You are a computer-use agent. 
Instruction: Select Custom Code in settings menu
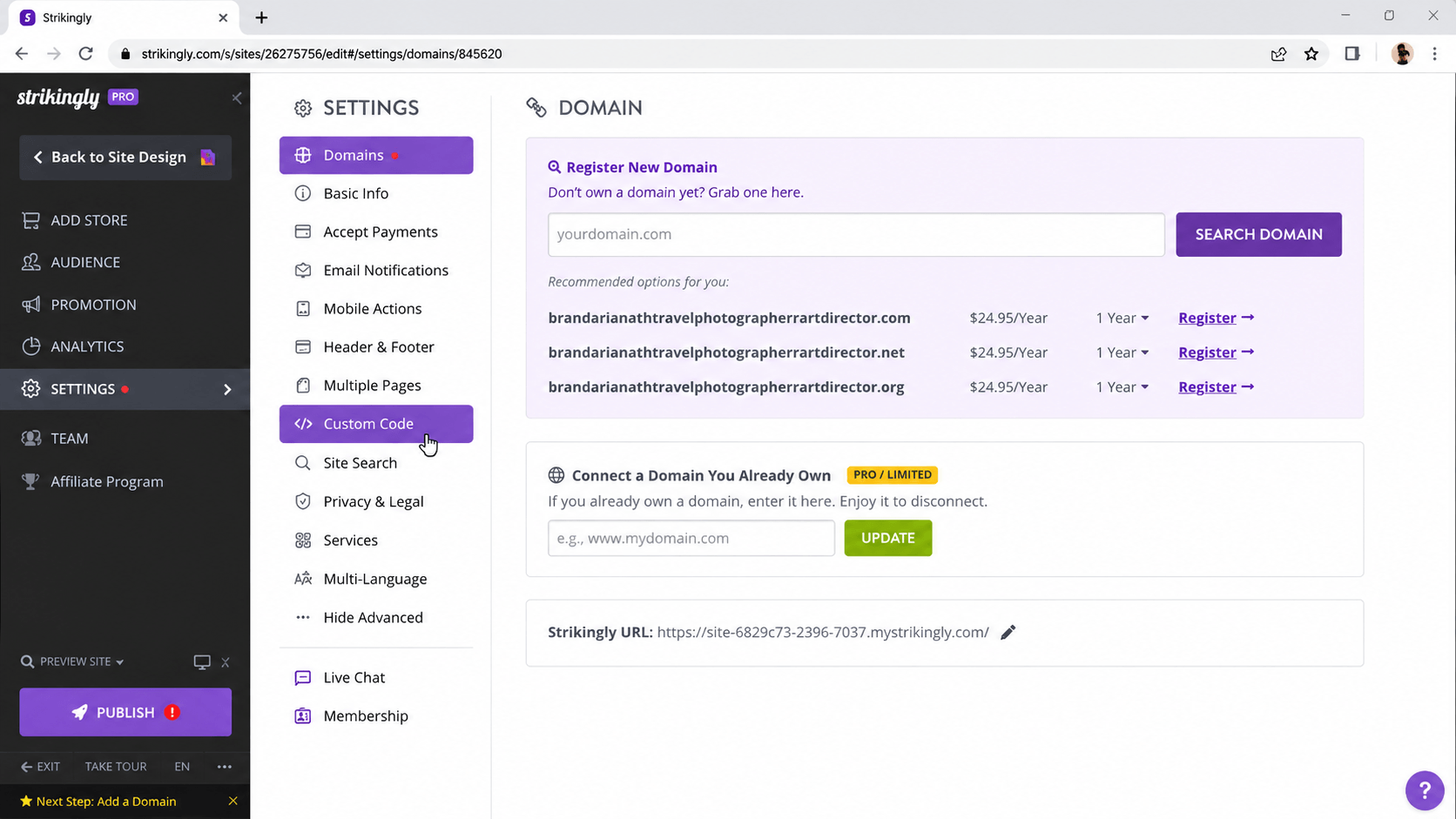(x=376, y=424)
